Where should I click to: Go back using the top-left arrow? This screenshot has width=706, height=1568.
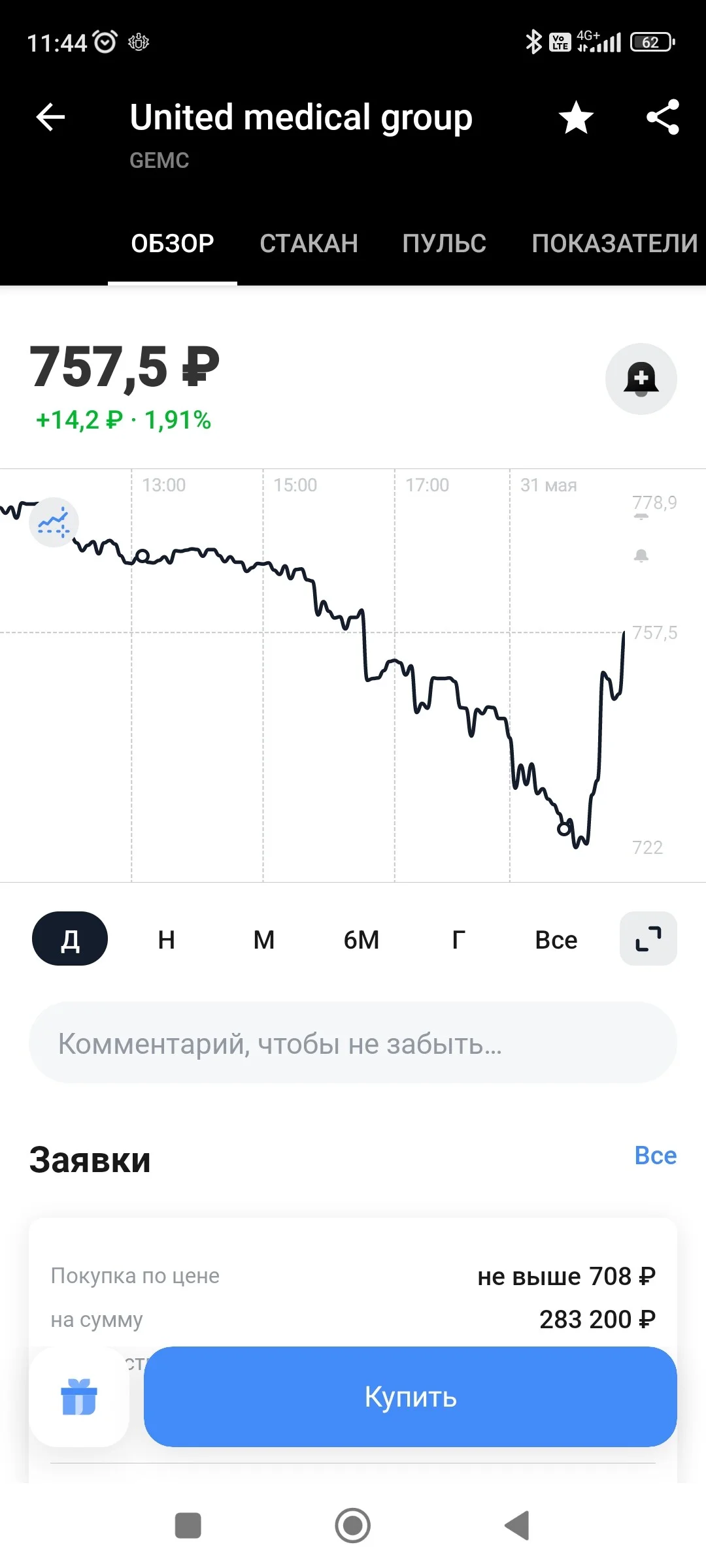pyautogui.click(x=50, y=118)
